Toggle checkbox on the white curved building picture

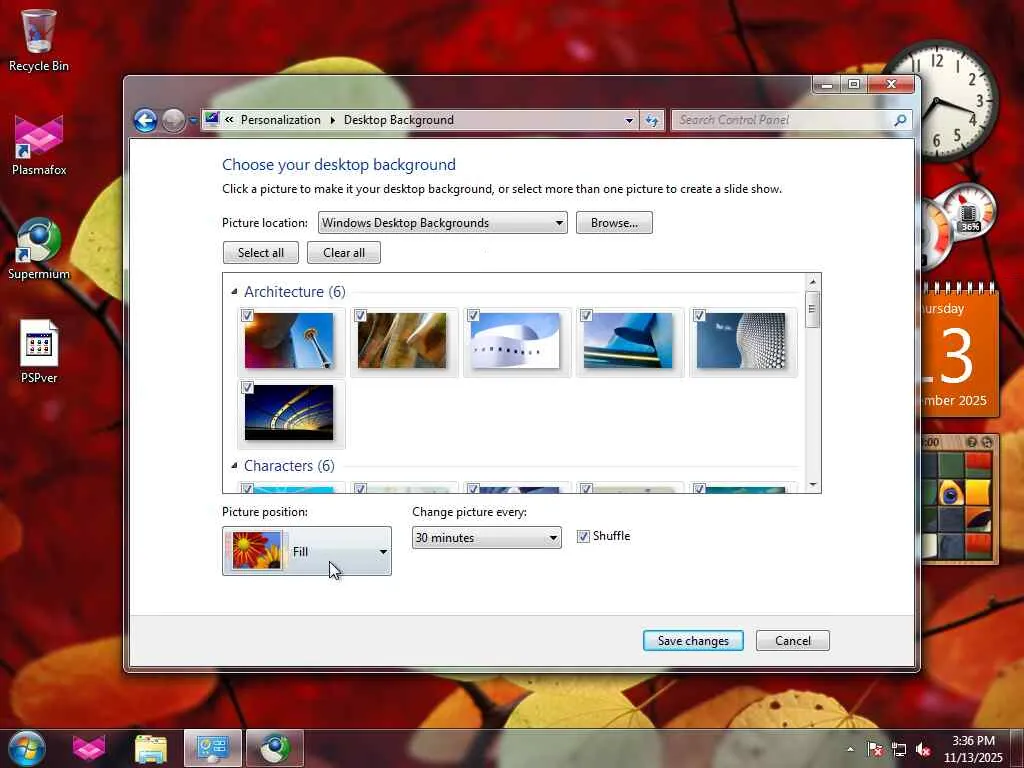[x=473, y=316]
